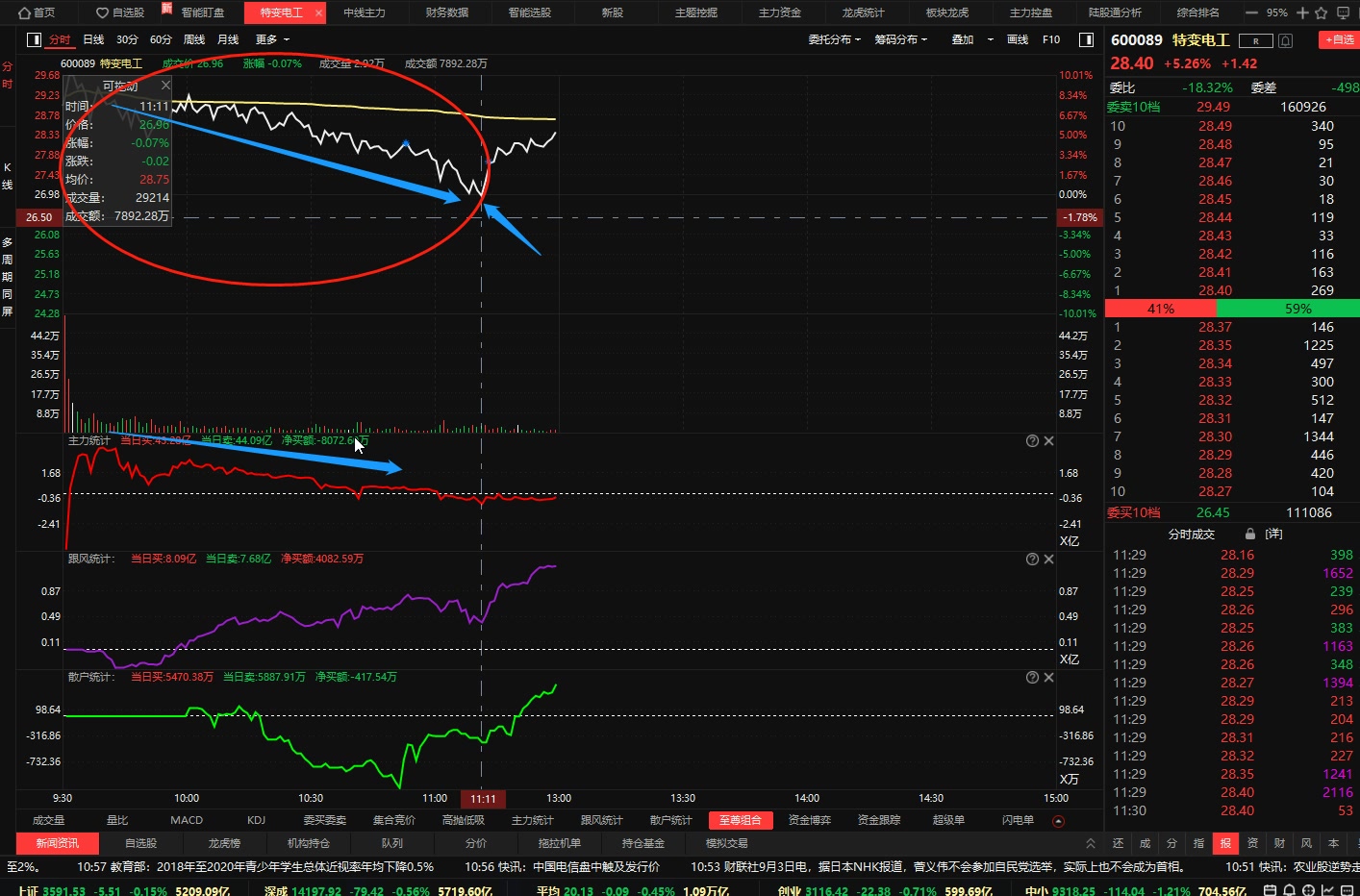
Task: Open the [详] detail link for 分时成交
Action: pyautogui.click(x=1273, y=534)
